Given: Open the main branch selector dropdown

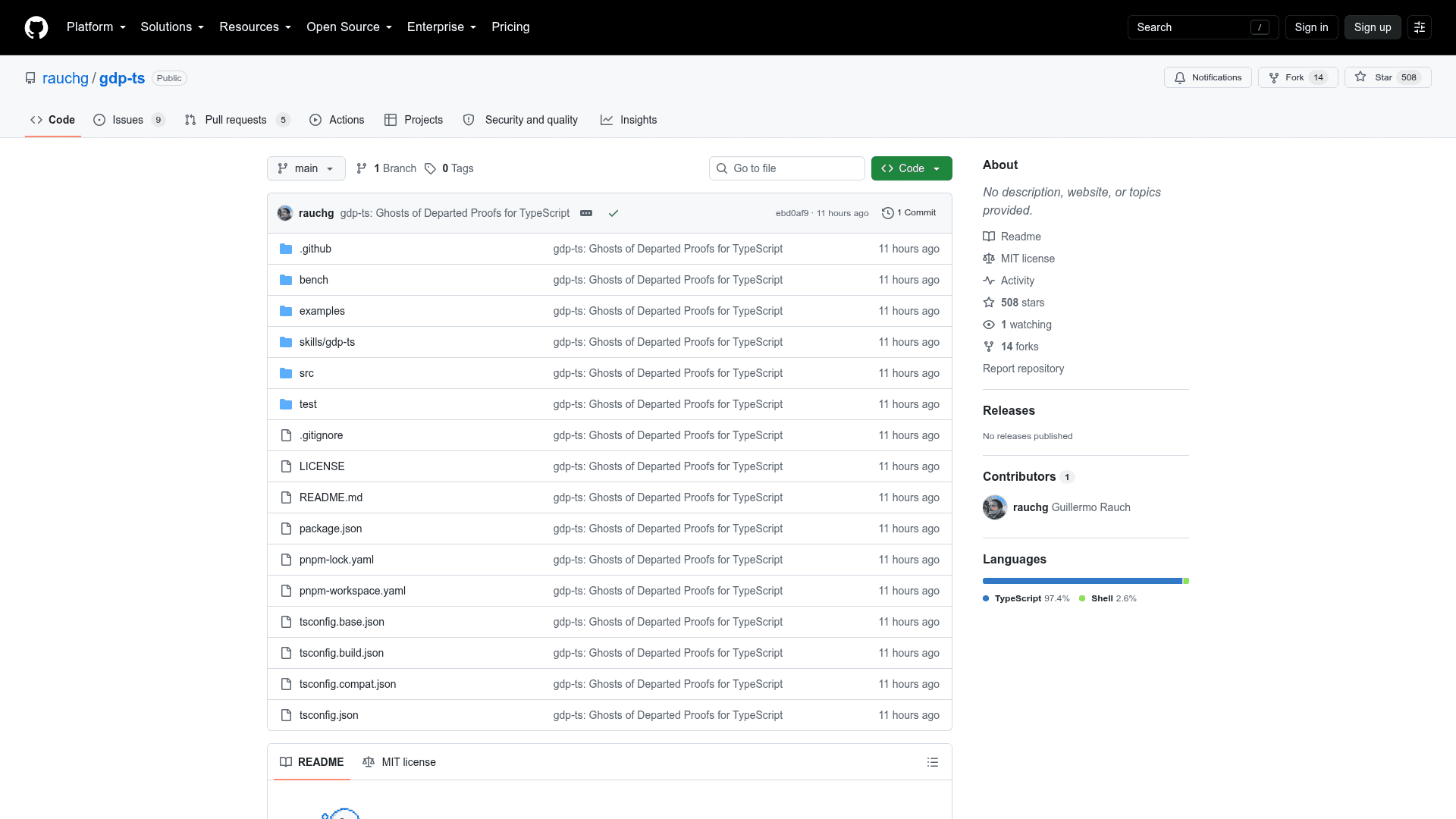Looking at the screenshot, I should (306, 168).
